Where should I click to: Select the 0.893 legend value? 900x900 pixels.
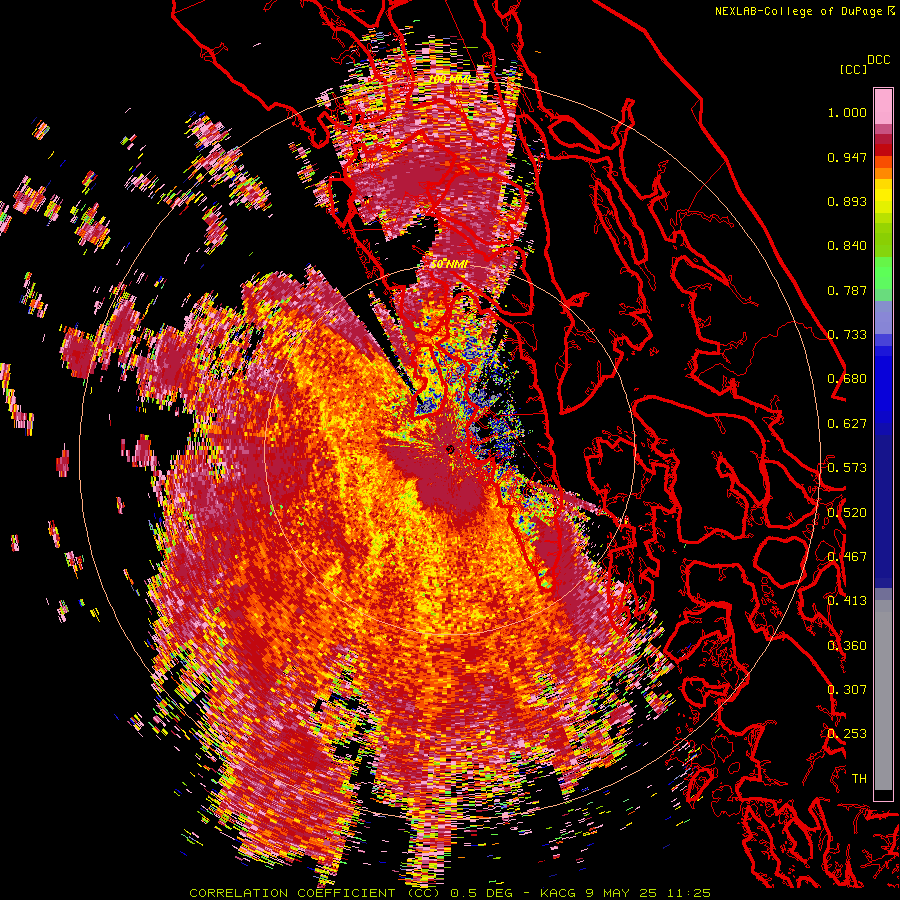click(847, 201)
